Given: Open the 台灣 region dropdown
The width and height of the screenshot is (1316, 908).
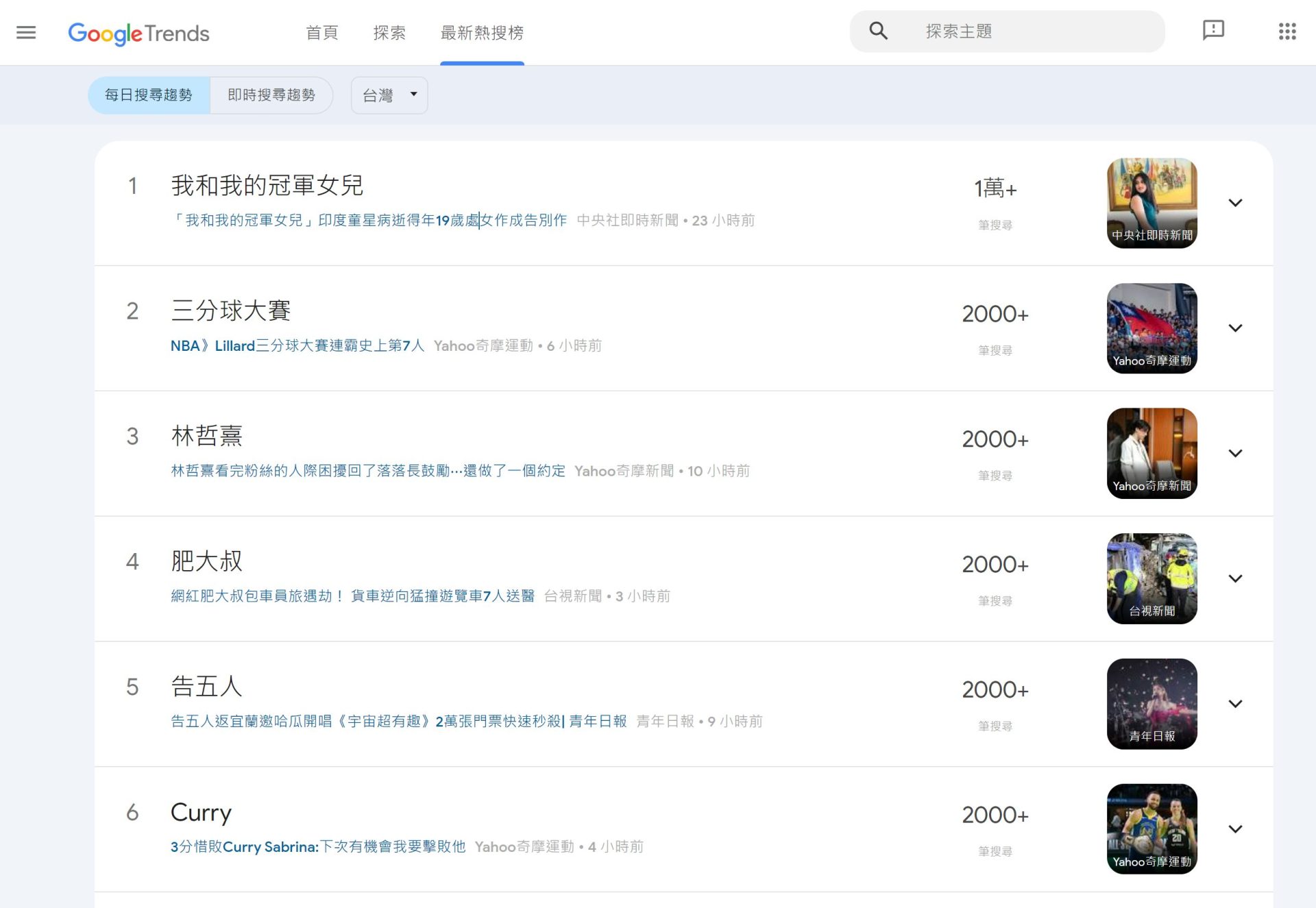Looking at the screenshot, I should (x=389, y=95).
